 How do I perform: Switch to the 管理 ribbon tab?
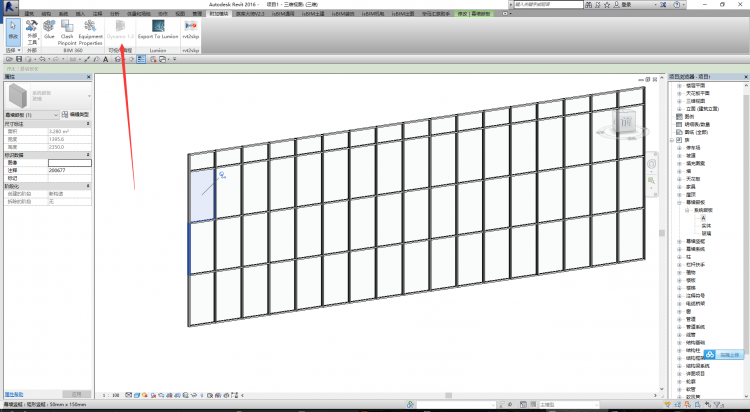pyautogui.click(x=197, y=14)
